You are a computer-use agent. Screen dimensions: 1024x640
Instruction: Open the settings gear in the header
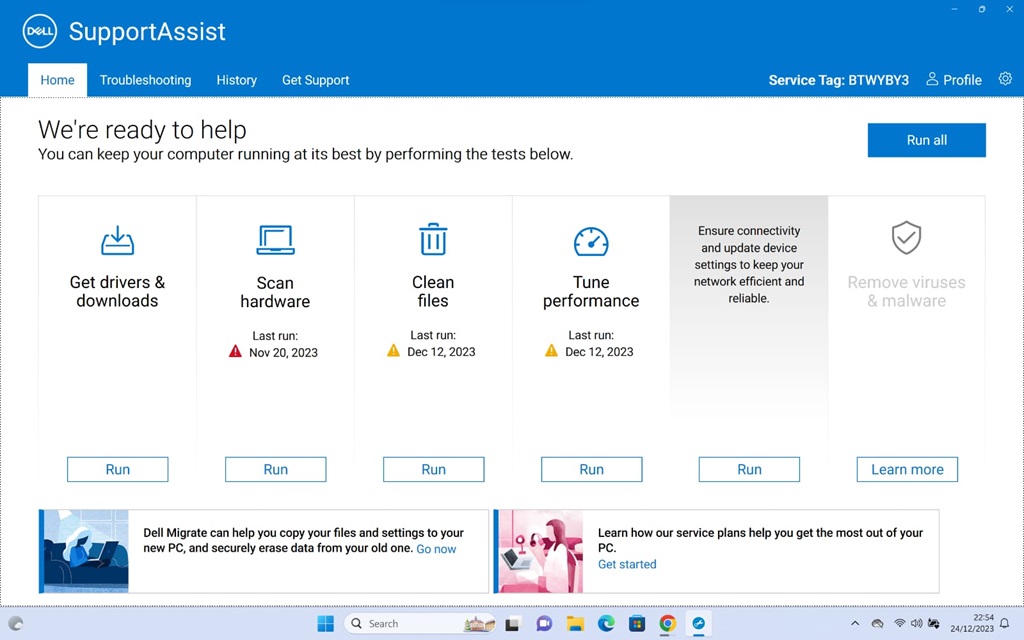tap(1005, 79)
